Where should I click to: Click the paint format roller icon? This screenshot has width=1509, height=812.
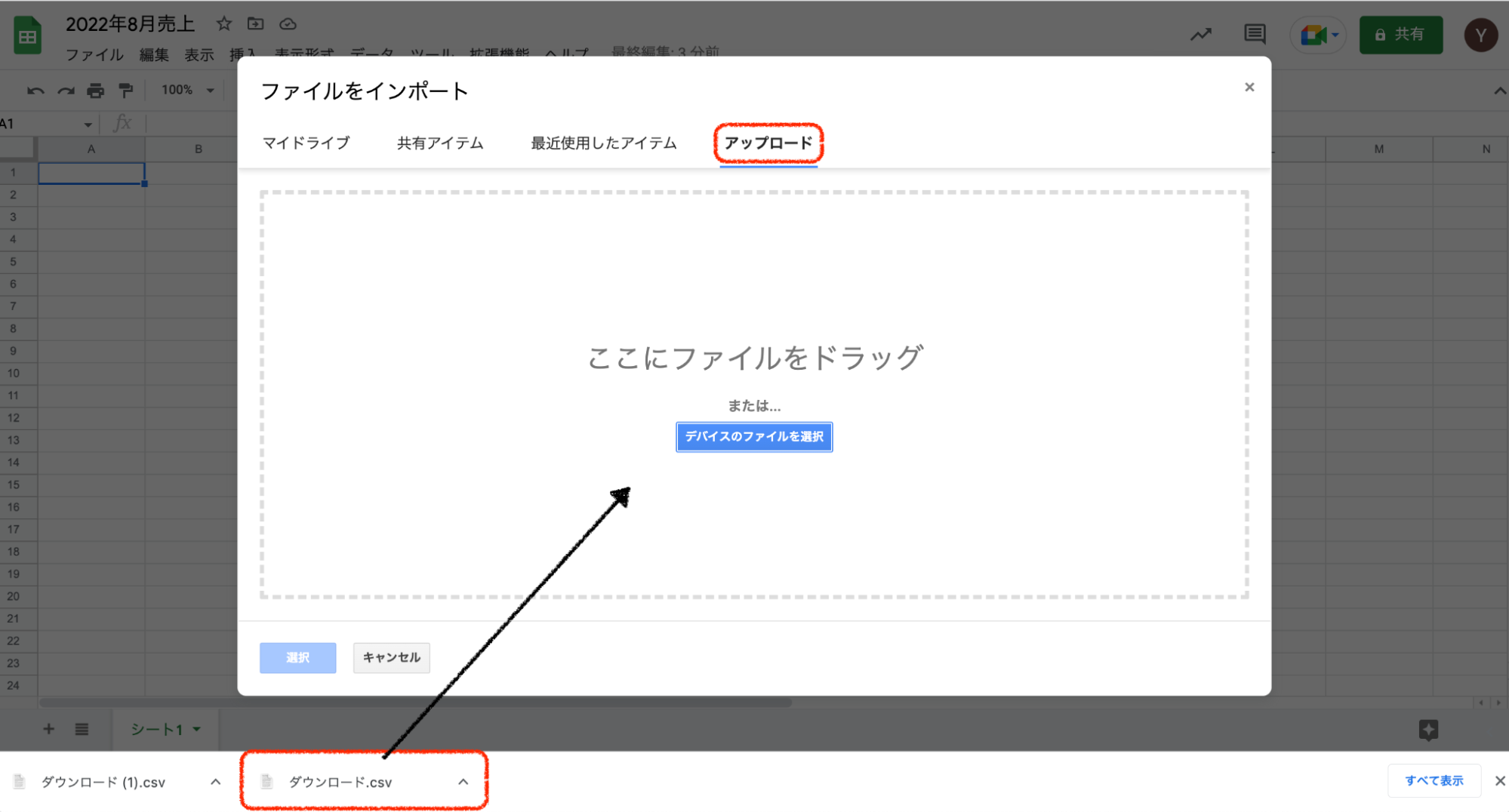(x=126, y=91)
